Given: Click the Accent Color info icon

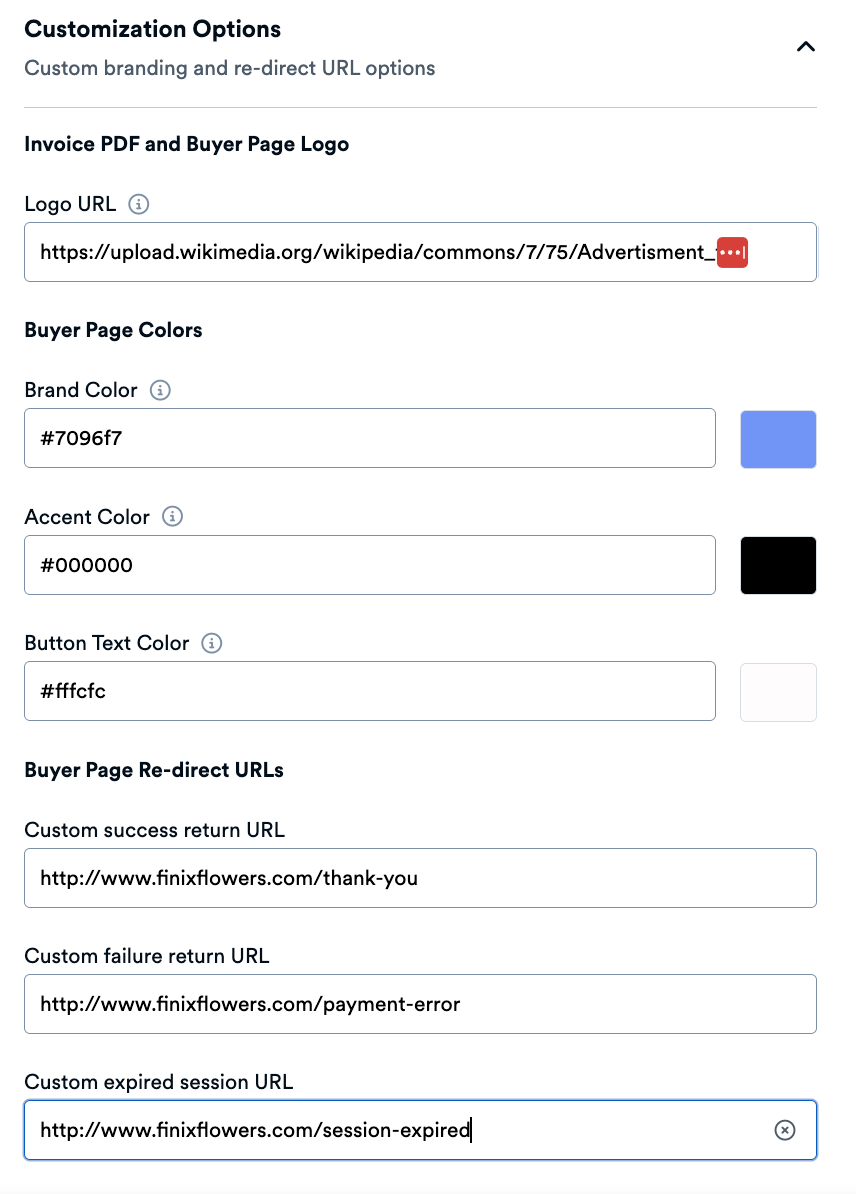Looking at the screenshot, I should (x=173, y=517).
